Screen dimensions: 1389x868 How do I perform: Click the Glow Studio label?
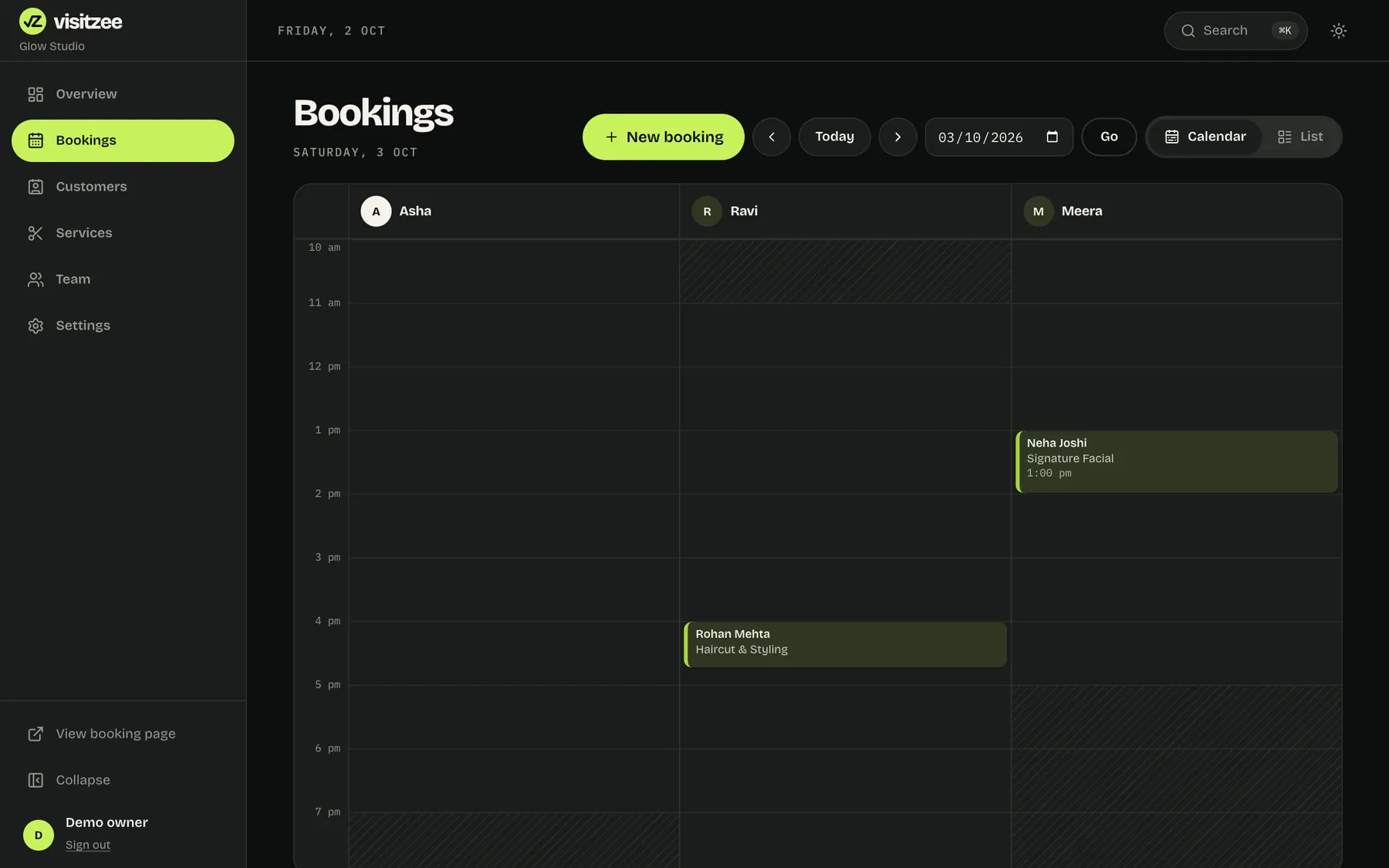[52, 46]
